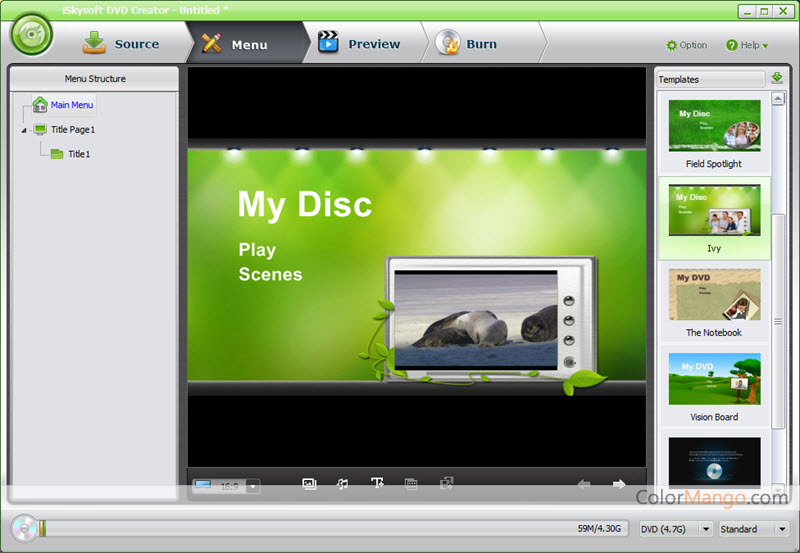Click the templates scrollbar up arrow

778,98
